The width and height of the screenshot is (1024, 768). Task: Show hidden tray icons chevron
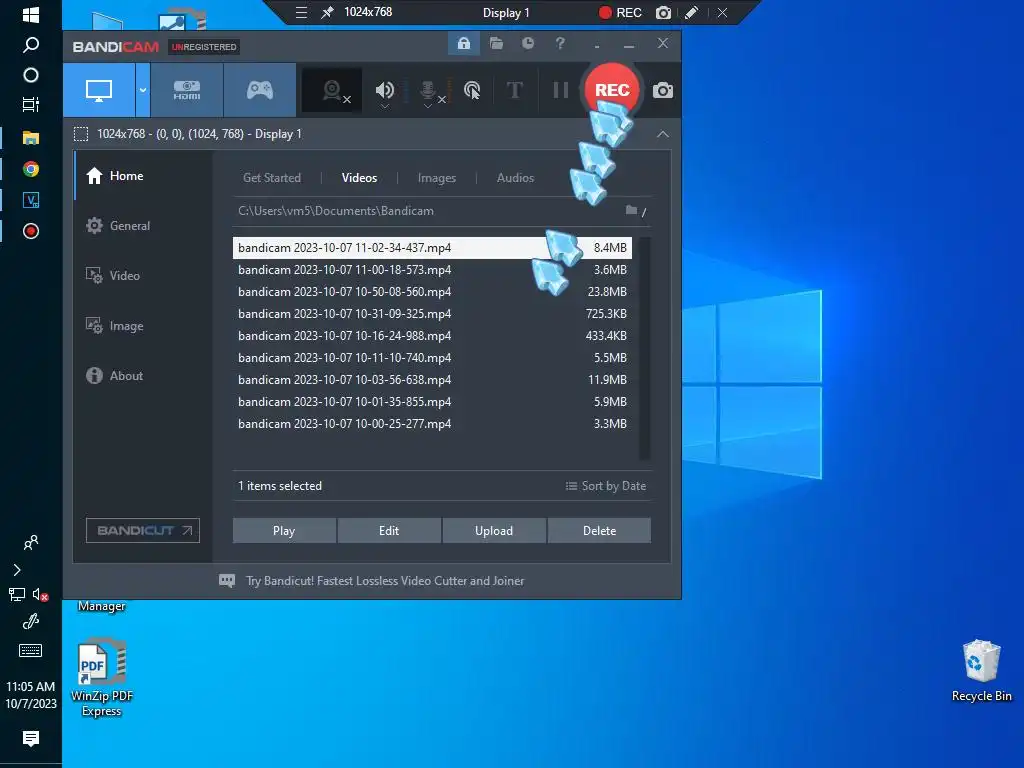click(17, 570)
